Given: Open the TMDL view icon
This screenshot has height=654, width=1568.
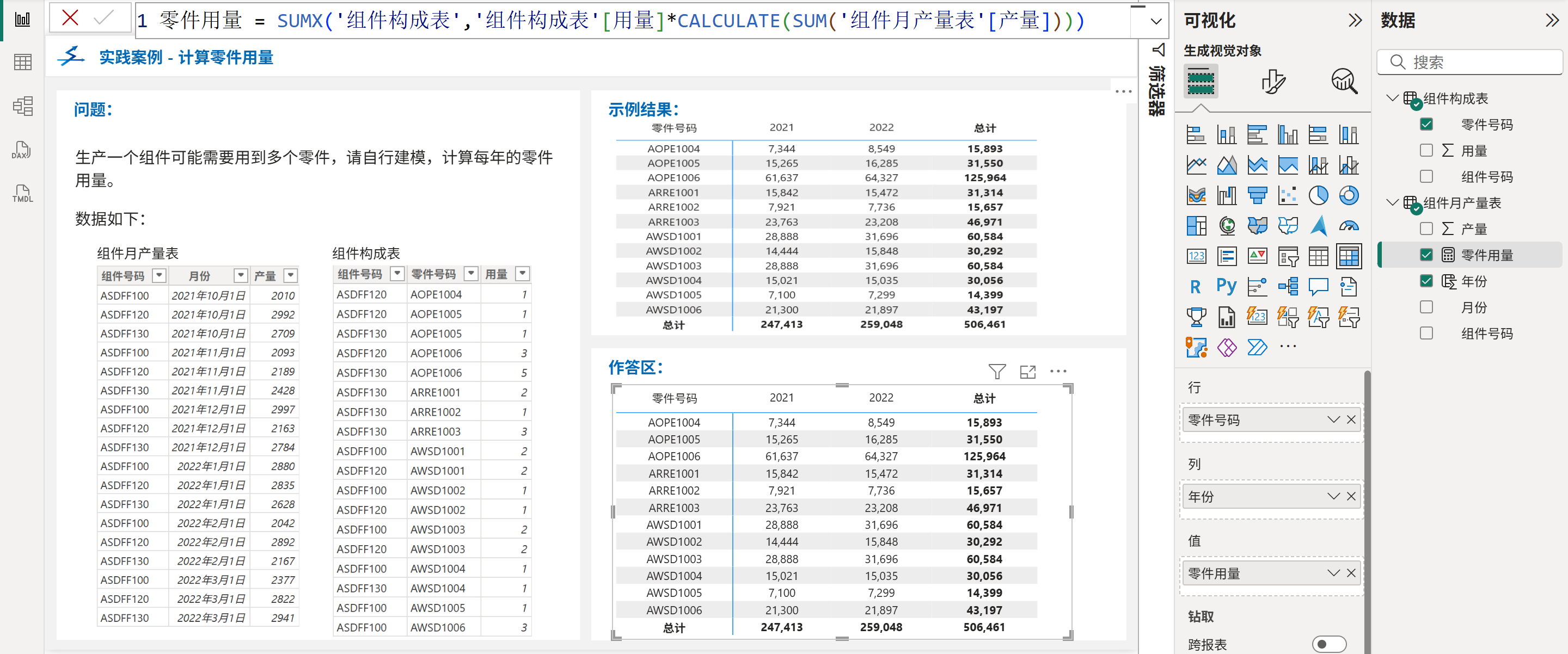Looking at the screenshot, I should coord(22,194).
